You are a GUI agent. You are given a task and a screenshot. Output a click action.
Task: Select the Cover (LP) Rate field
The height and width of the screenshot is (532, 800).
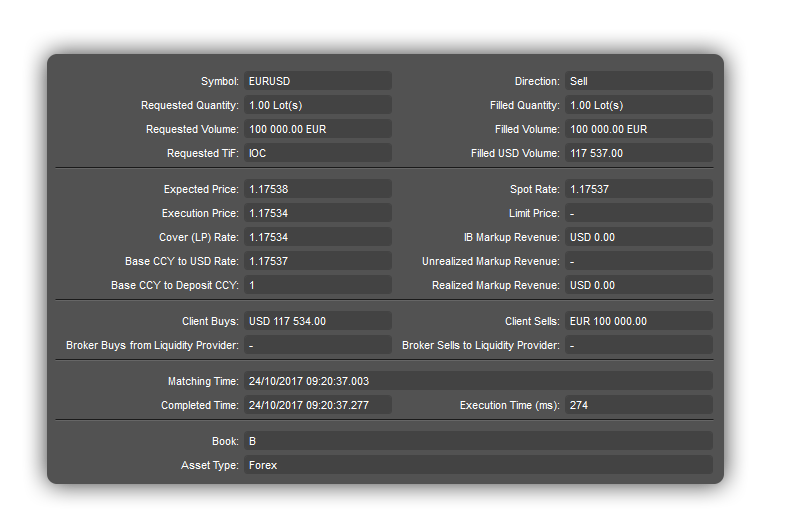point(318,237)
